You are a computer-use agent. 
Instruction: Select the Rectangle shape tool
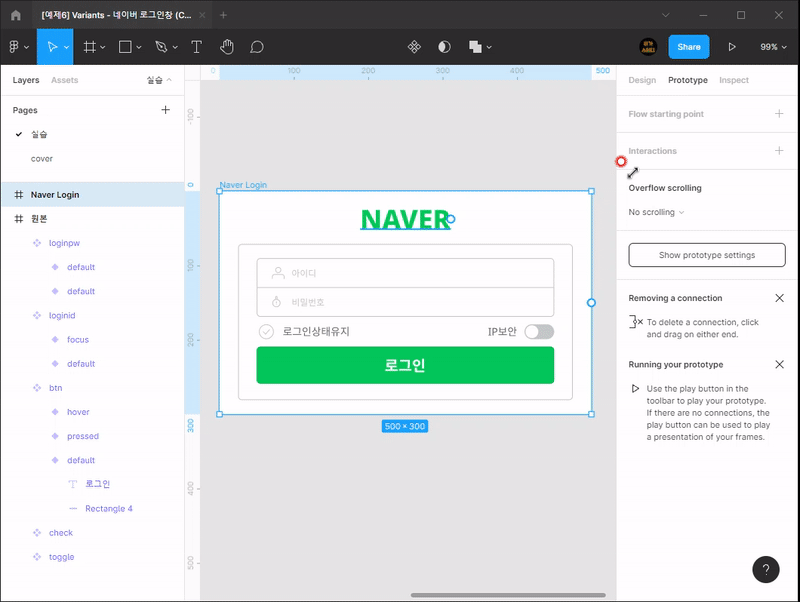point(125,47)
